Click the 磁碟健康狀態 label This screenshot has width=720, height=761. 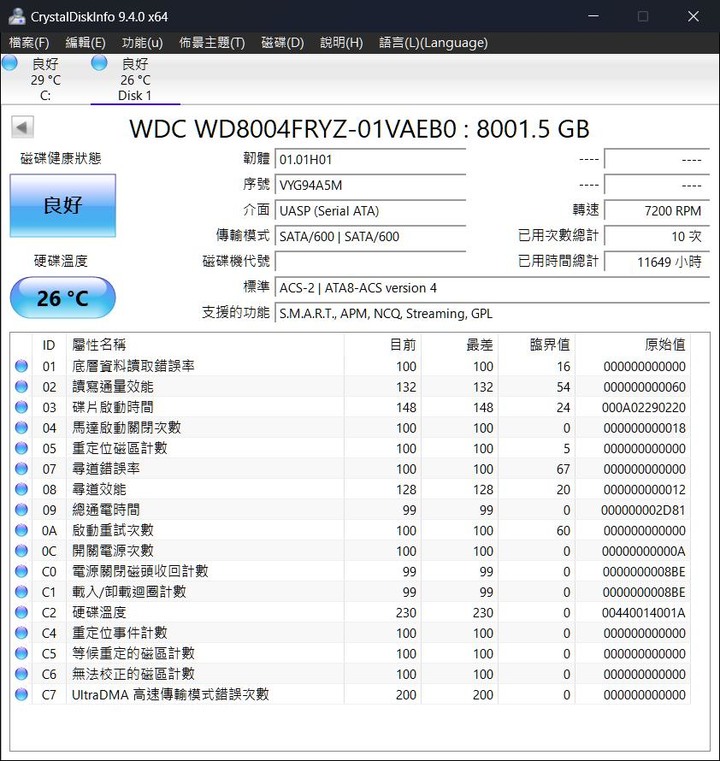(61, 158)
